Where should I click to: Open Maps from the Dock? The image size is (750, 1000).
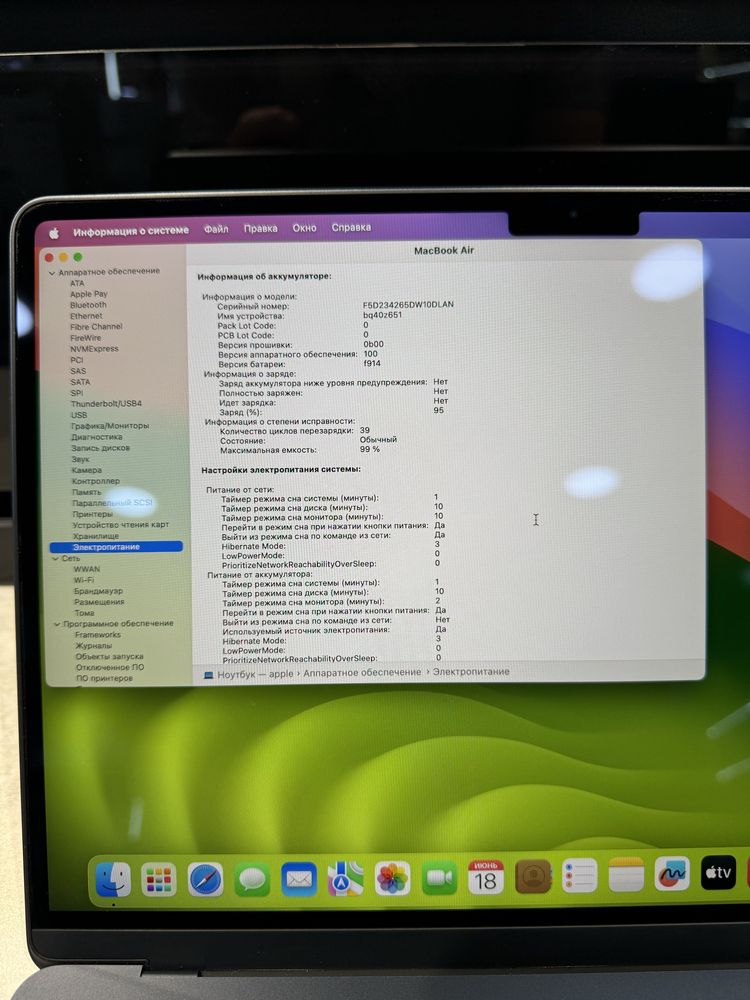pyautogui.click(x=346, y=878)
